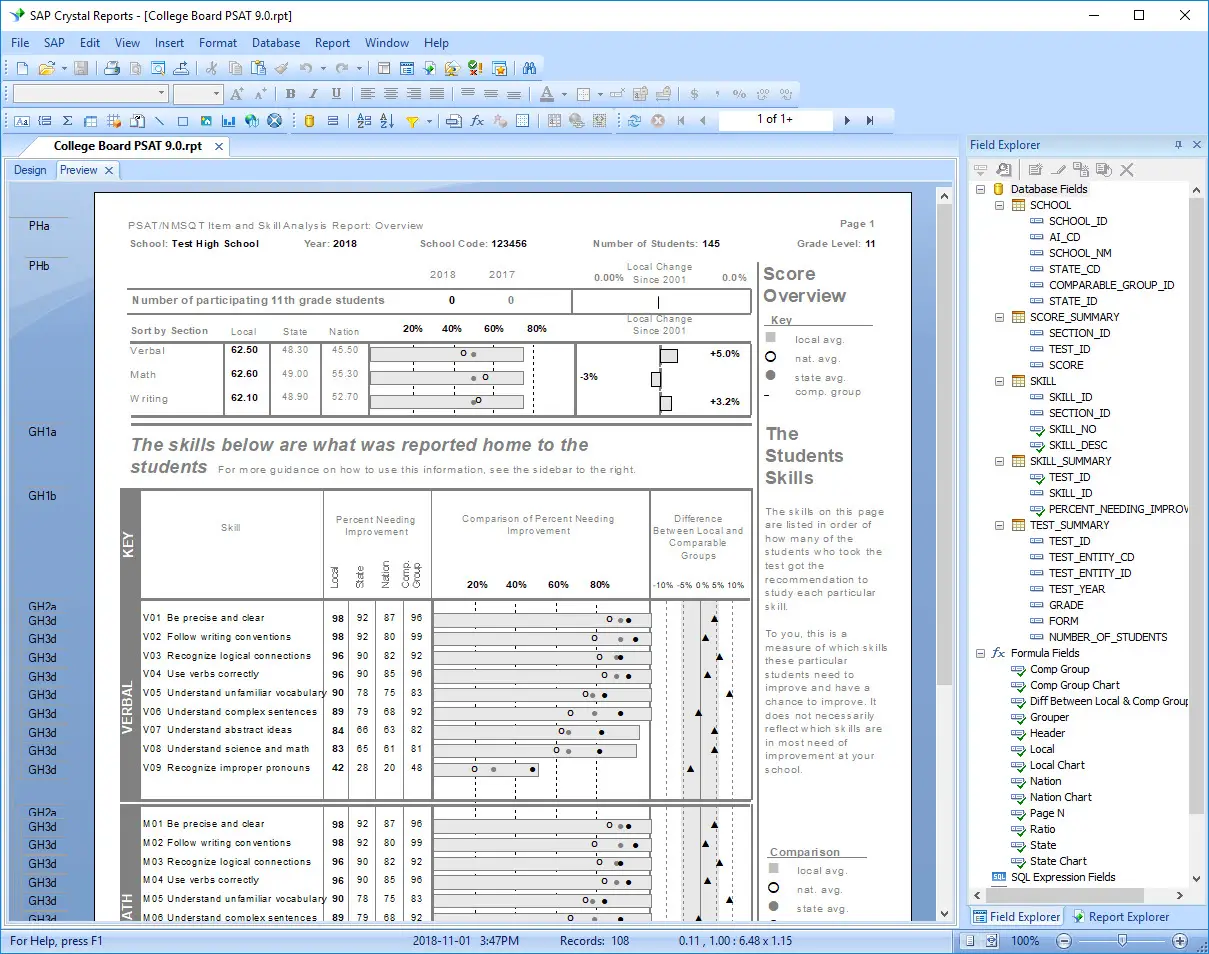Open the Formula Workshop fx icon
The width and height of the screenshot is (1209, 954).
pyautogui.click(x=477, y=121)
